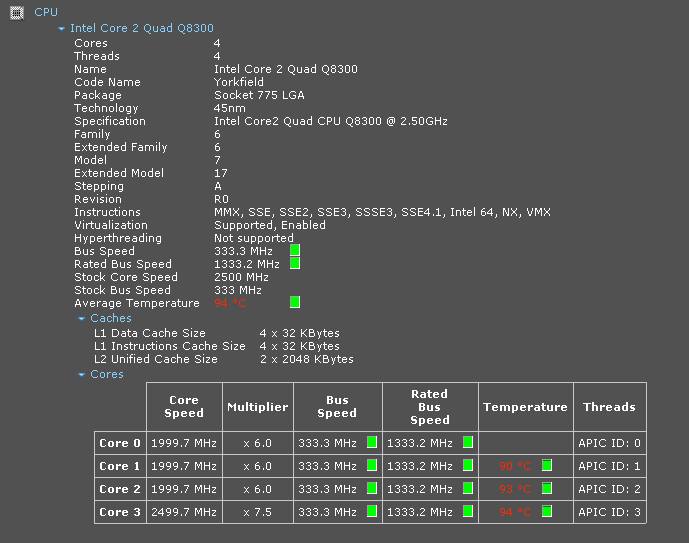Select the Core 1 row label
This screenshot has width=689, height=543.
click(120, 466)
